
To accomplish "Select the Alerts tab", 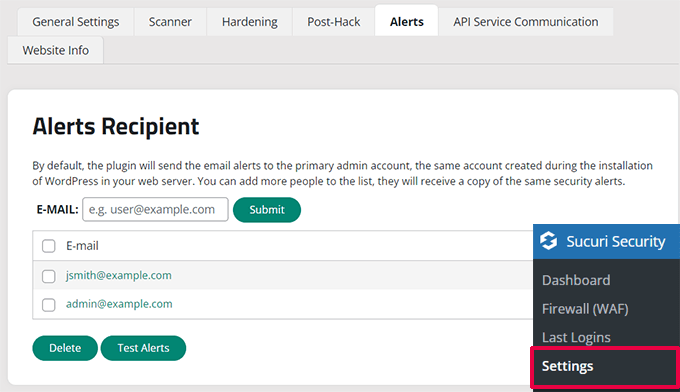I will click(406, 21).
